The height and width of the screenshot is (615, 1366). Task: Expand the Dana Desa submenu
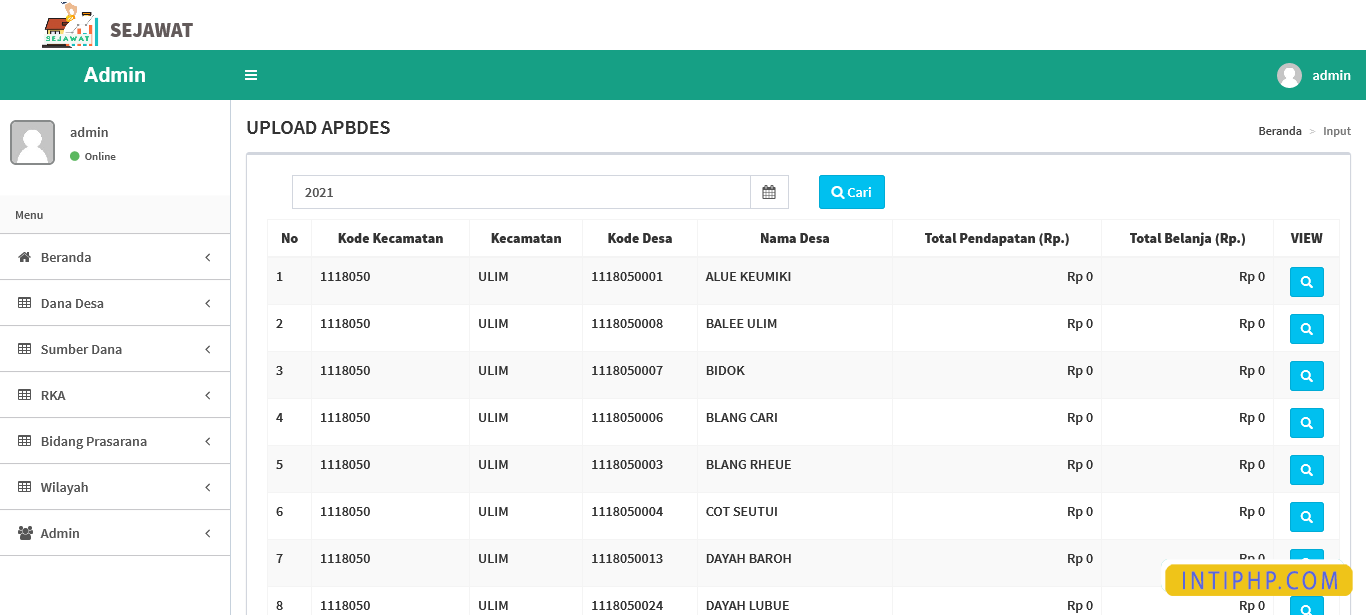click(115, 303)
